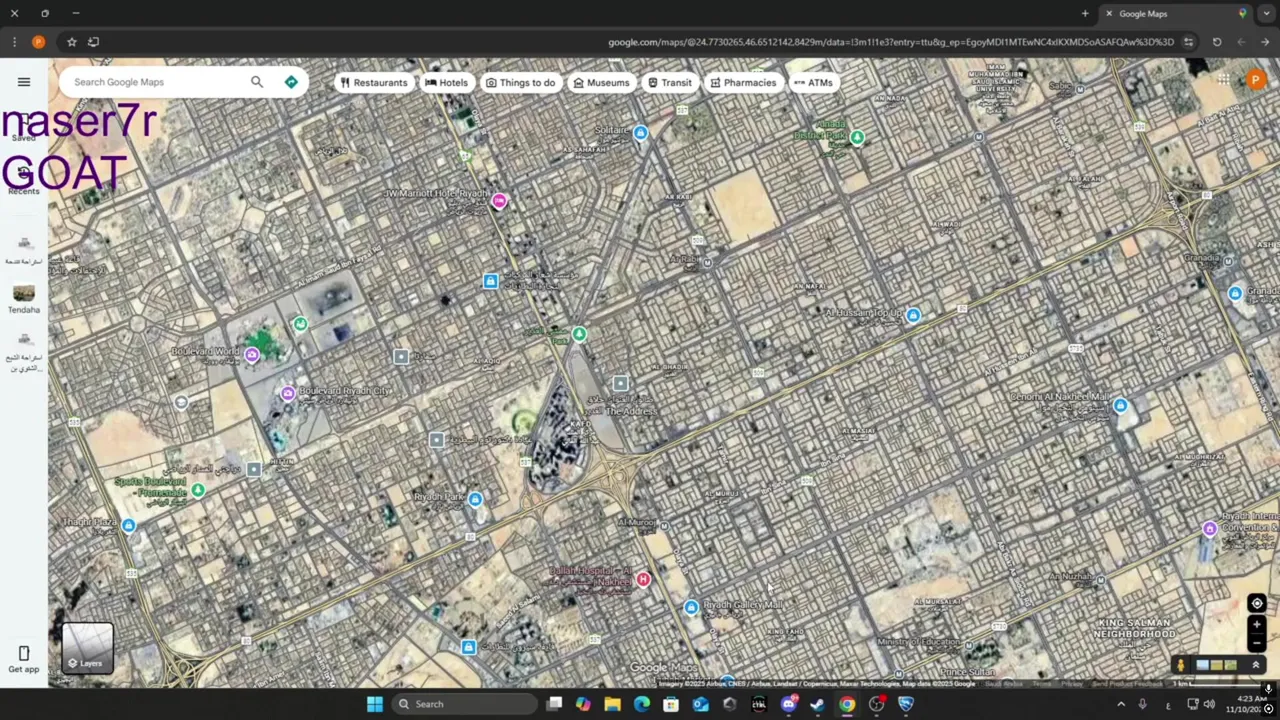Center map on your location
The height and width of the screenshot is (720, 1280).
click(x=1257, y=603)
